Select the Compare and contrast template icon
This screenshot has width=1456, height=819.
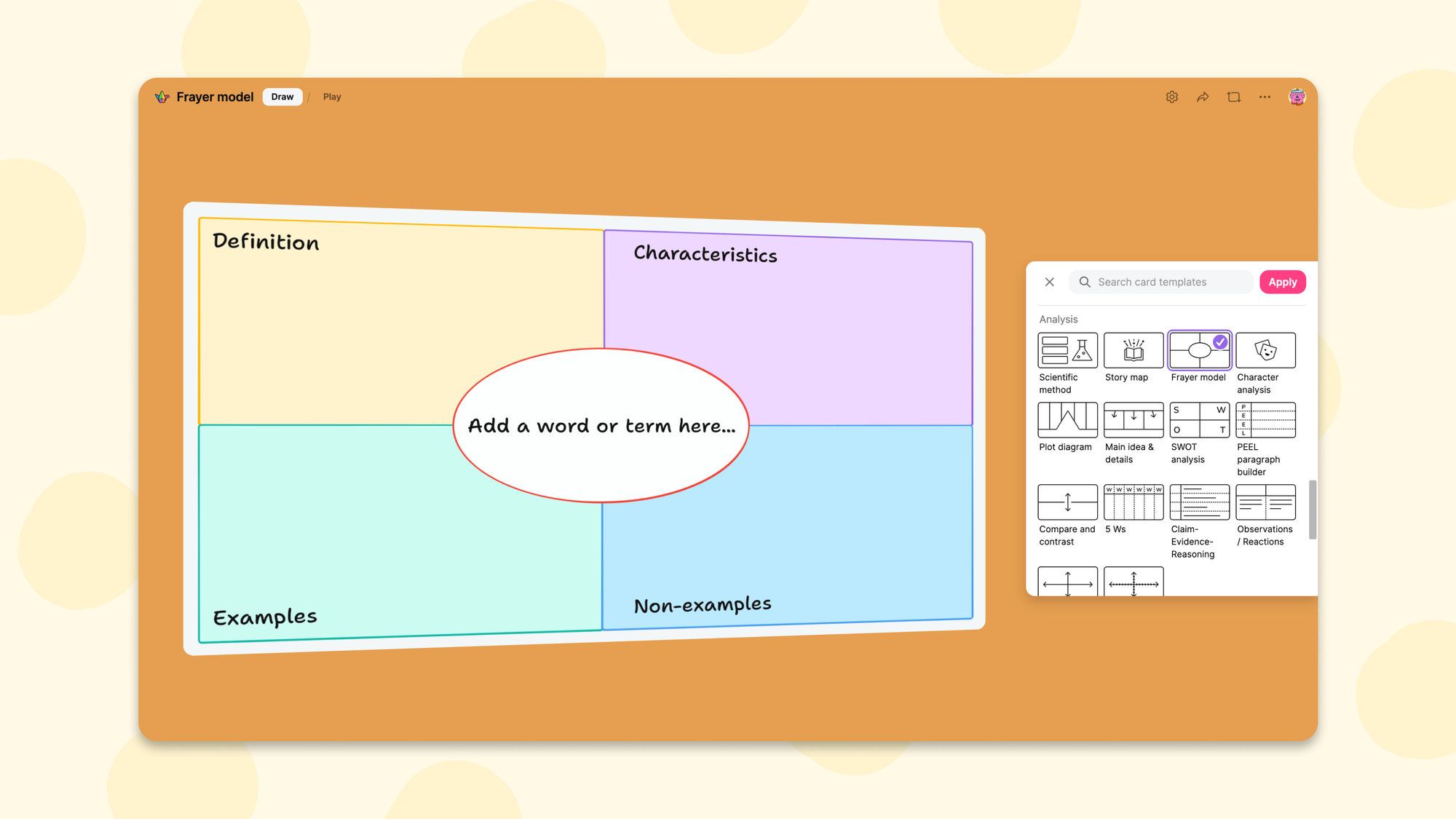pyautogui.click(x=1067, y=502)
